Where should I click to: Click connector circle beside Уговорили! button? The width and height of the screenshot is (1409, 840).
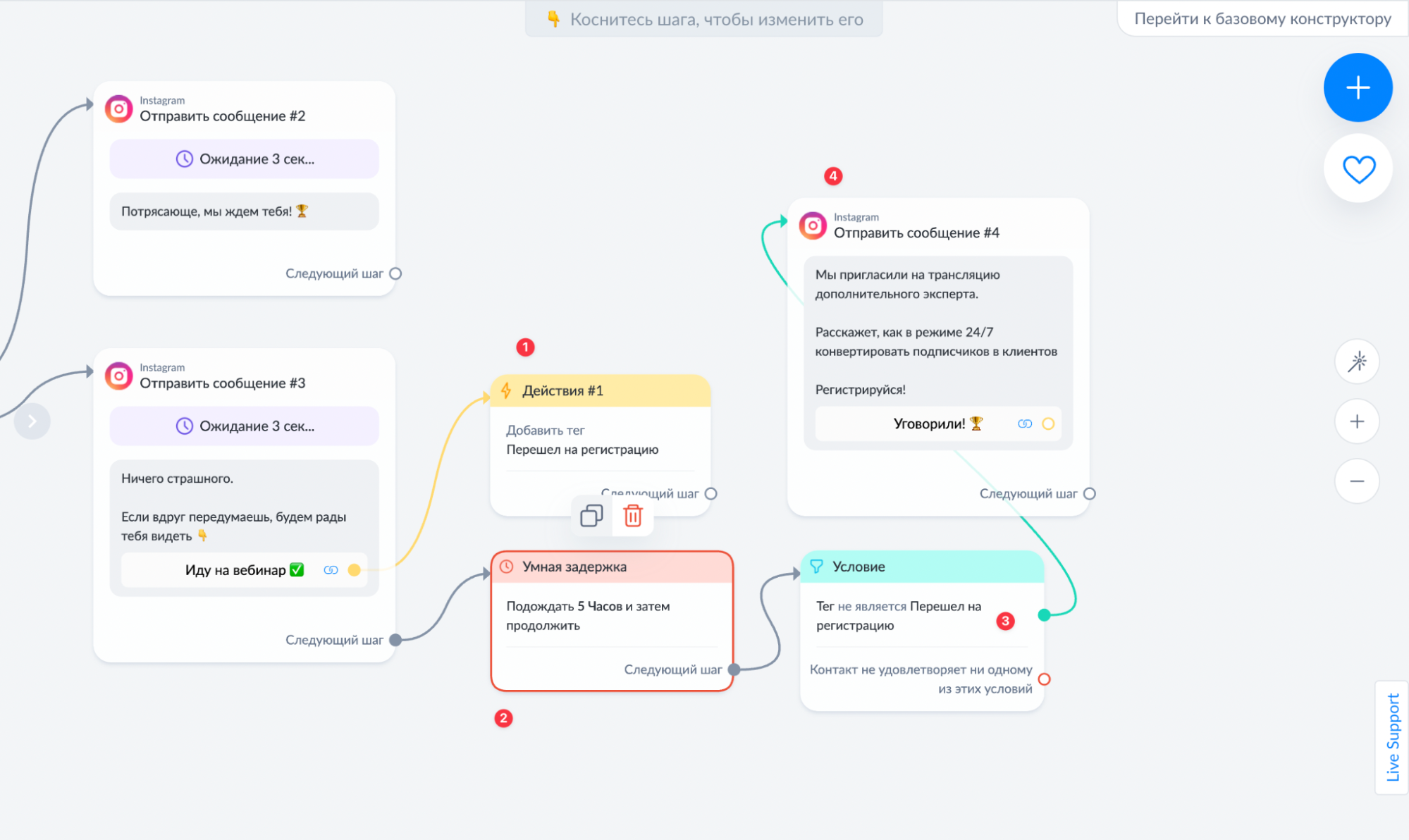coord(1048,424)
